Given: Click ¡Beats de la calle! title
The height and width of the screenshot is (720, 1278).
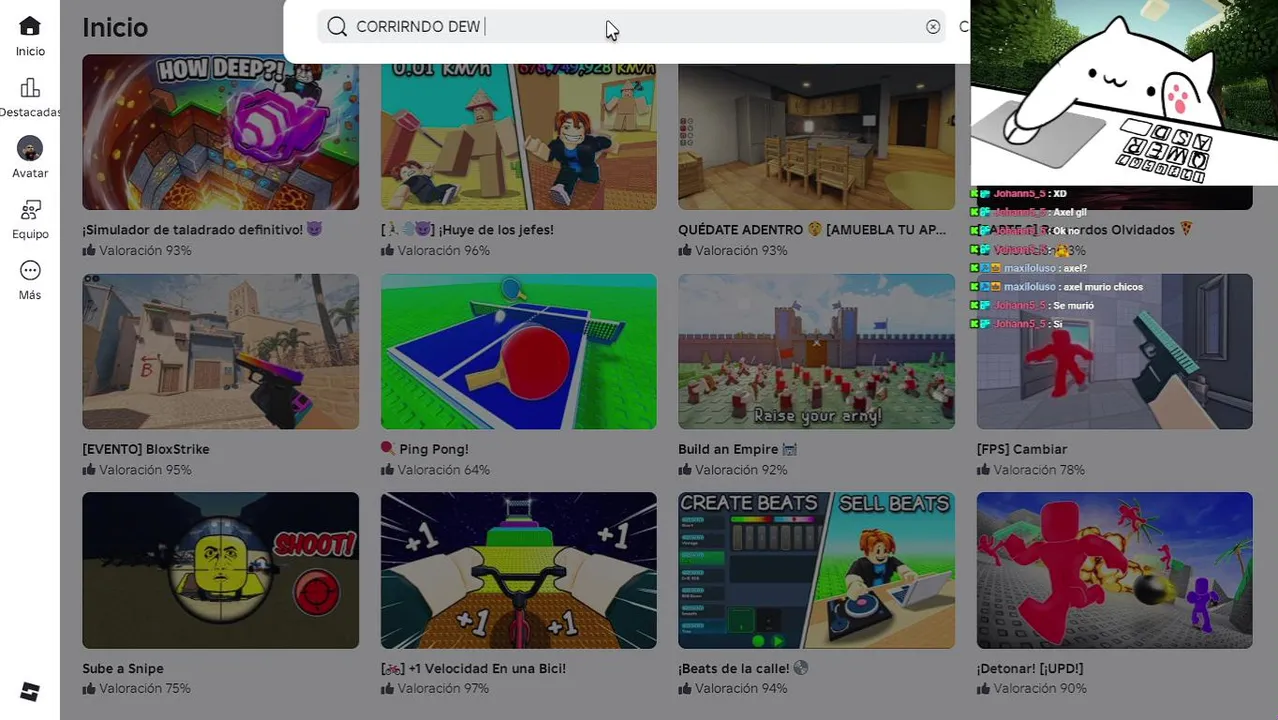Looking at the screenshot, I should (743, 668).
